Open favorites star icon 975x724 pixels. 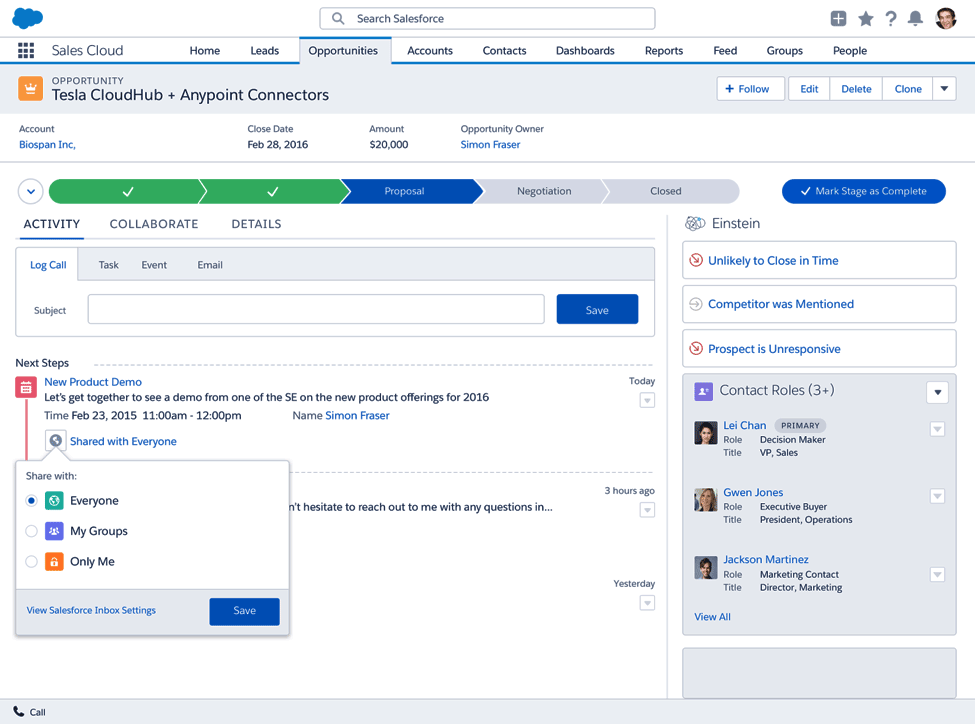865,19
